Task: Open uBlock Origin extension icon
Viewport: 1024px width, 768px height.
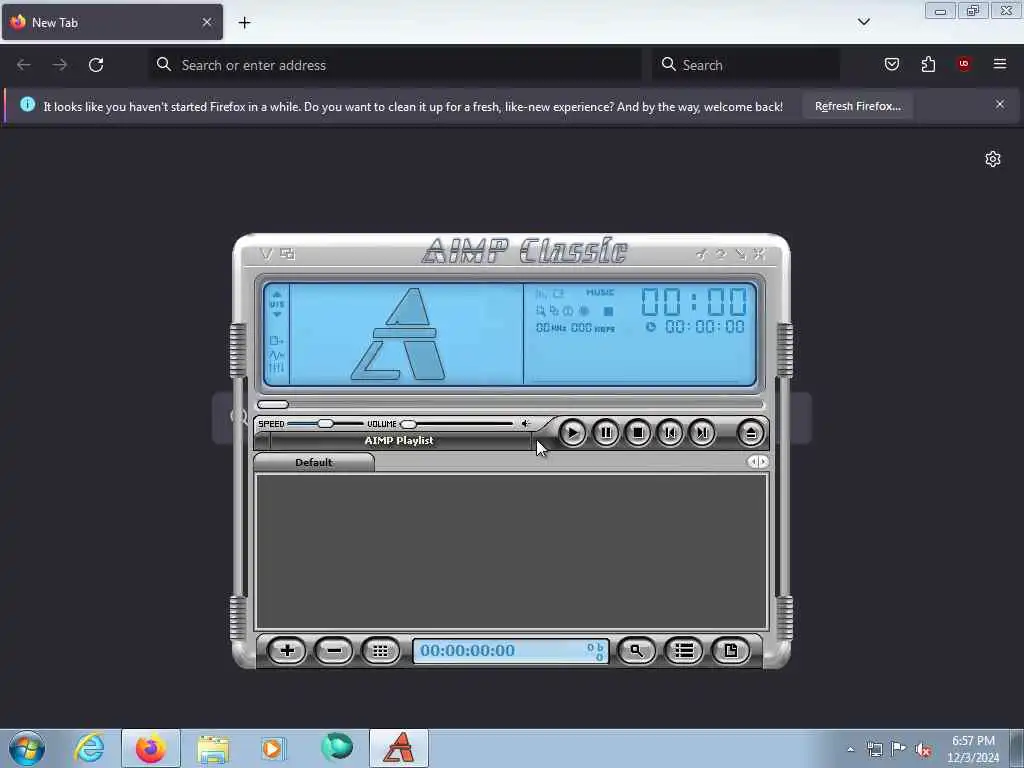Action: 964,64
